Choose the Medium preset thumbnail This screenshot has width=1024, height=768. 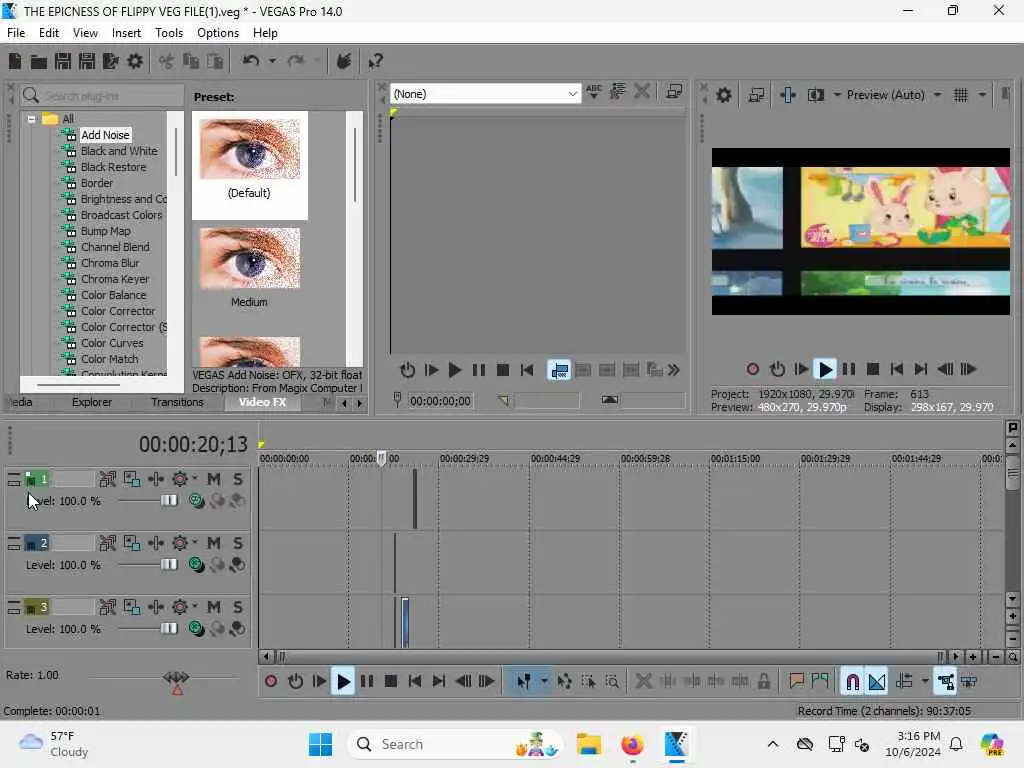pyautogui.click(x=249, y=259)
